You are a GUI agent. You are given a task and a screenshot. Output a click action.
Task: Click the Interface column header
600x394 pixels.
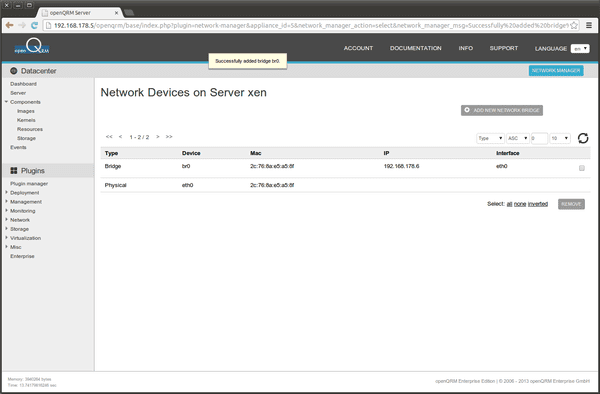(507, 153)
